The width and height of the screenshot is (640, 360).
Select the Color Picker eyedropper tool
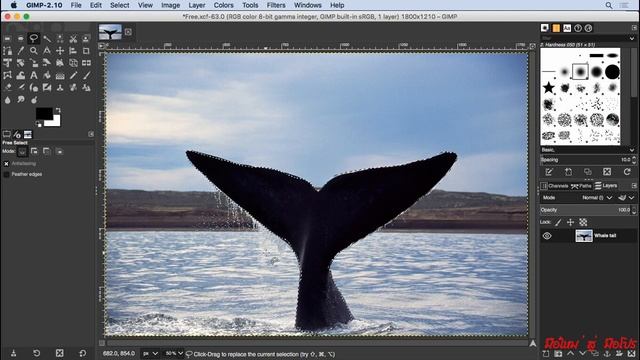20,51
